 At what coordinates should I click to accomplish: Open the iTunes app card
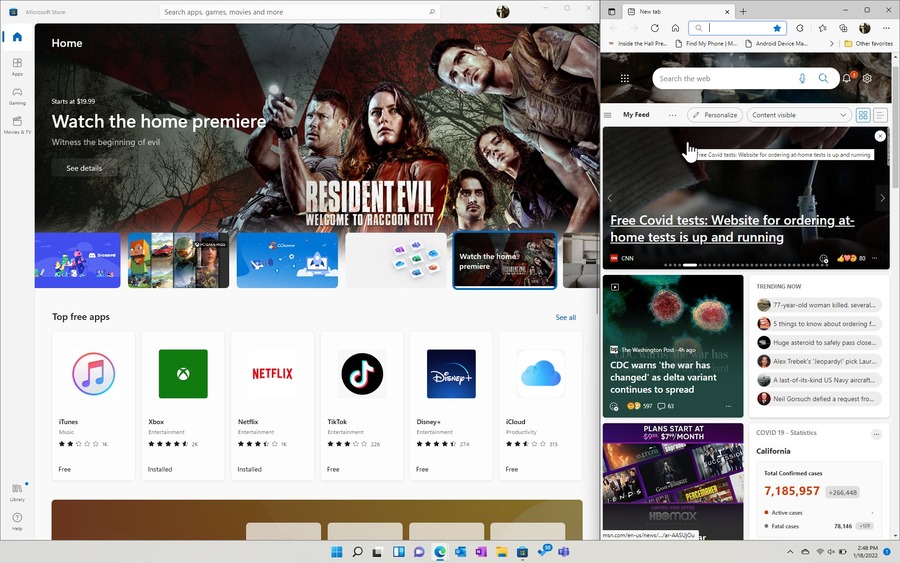[94, 405]
